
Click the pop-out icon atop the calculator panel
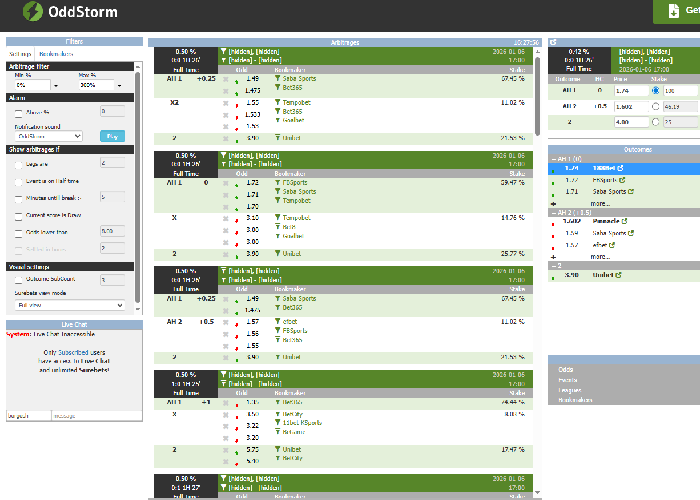[553, 42]
